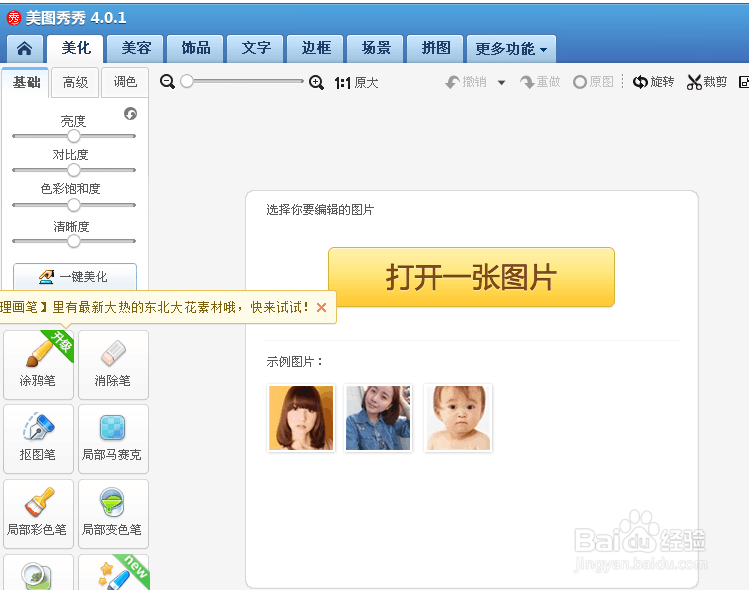The height and width of the screenshot is (590, 749).
Task: Open the 拼图 tab
Action: (435, 48)
